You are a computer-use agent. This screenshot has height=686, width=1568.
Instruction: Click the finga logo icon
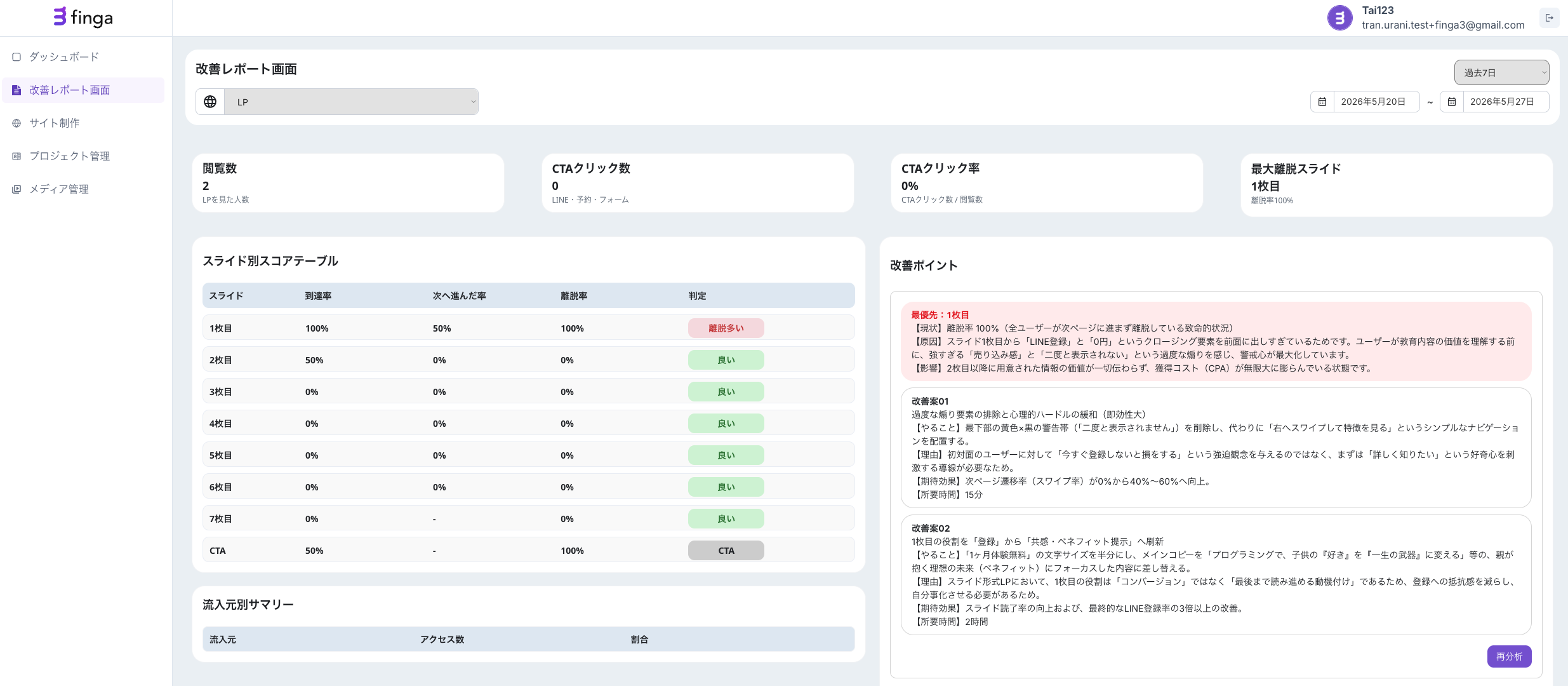(60, 17)
